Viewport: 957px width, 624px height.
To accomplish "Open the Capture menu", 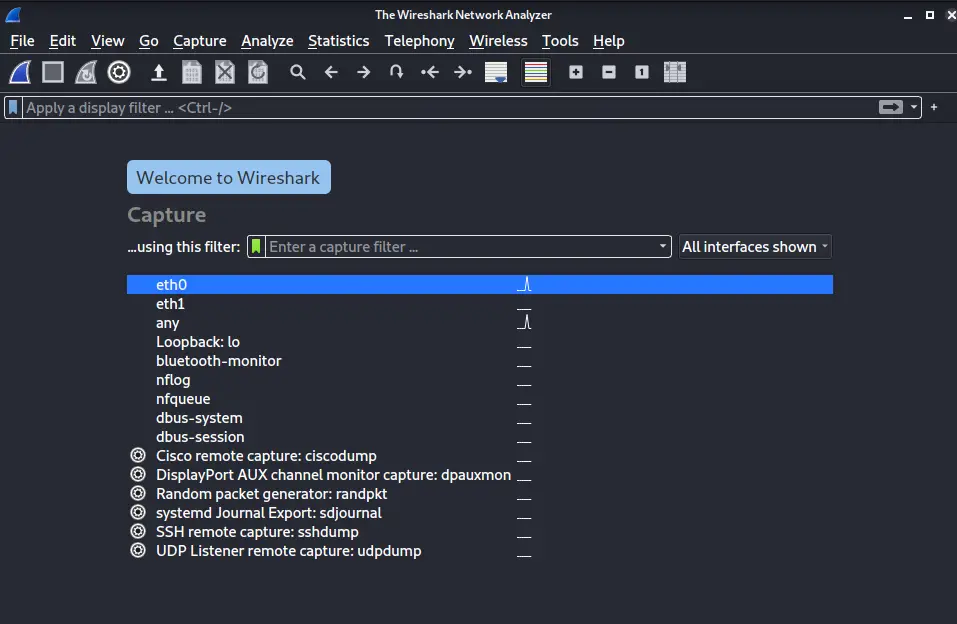I will (x=200, y=41).
